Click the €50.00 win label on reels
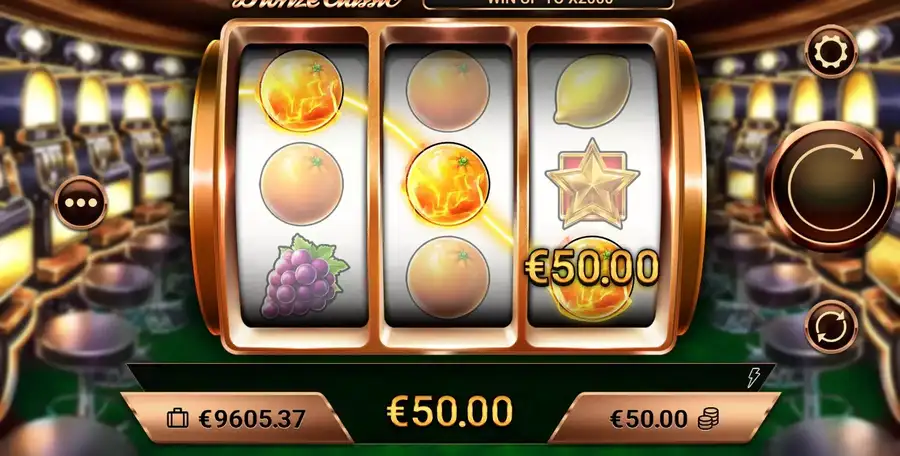The image size is (900, 456). 592,268
